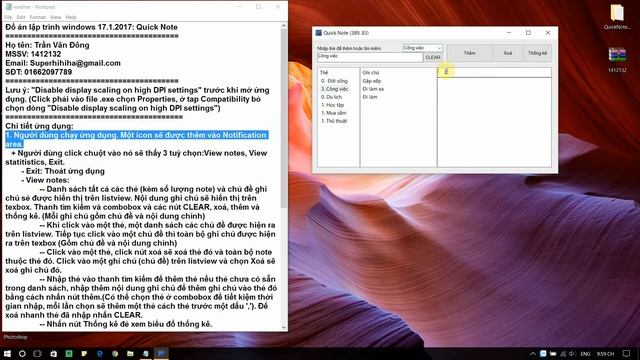Switch to Quick Note taskbar icon
This screenshot has width=640, height=360.
coord(161,353)
